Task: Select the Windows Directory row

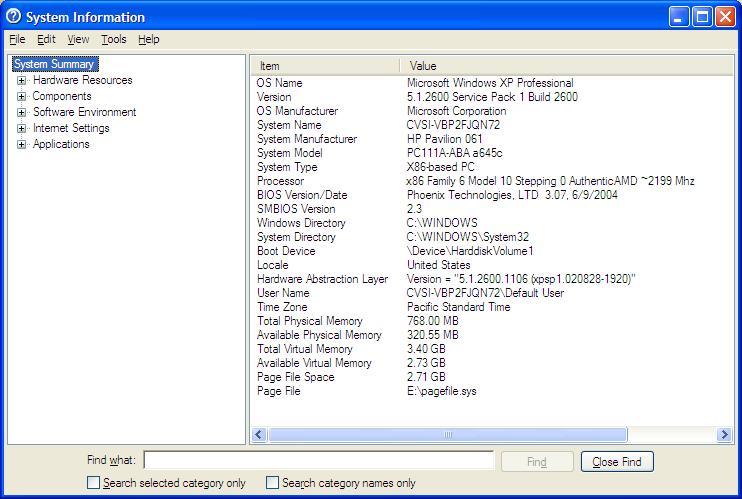Action: (491, 223)
